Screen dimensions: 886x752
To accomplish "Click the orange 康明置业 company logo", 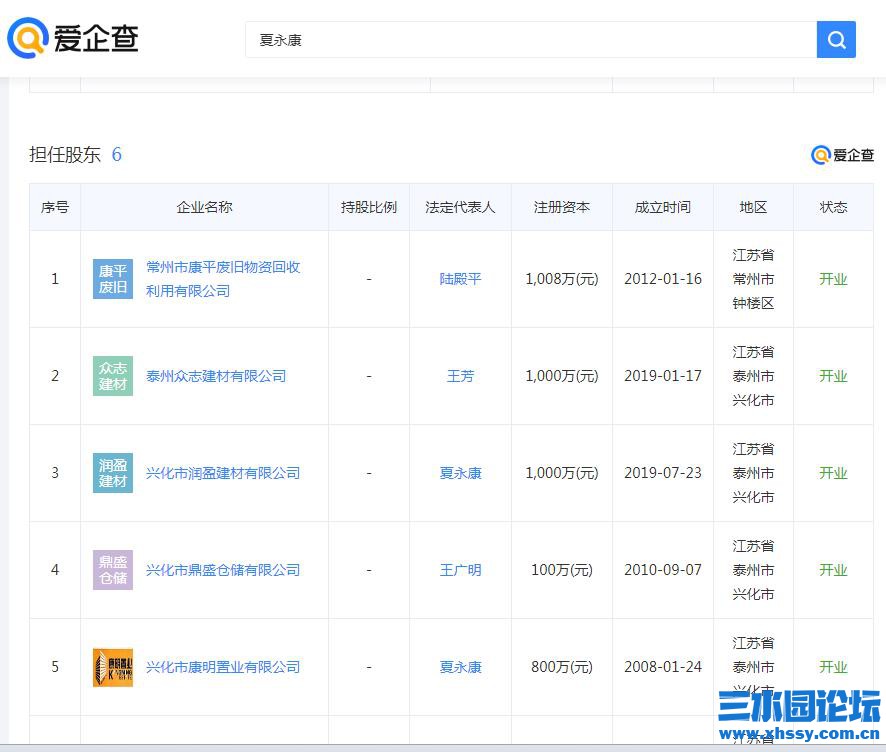I will (113, 667).
